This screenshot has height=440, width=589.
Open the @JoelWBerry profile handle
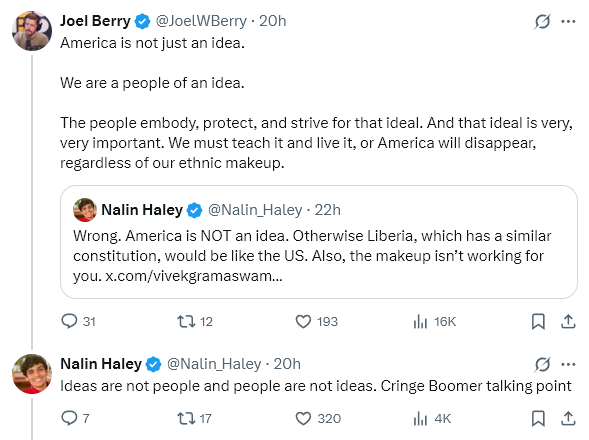pos(201,21)
